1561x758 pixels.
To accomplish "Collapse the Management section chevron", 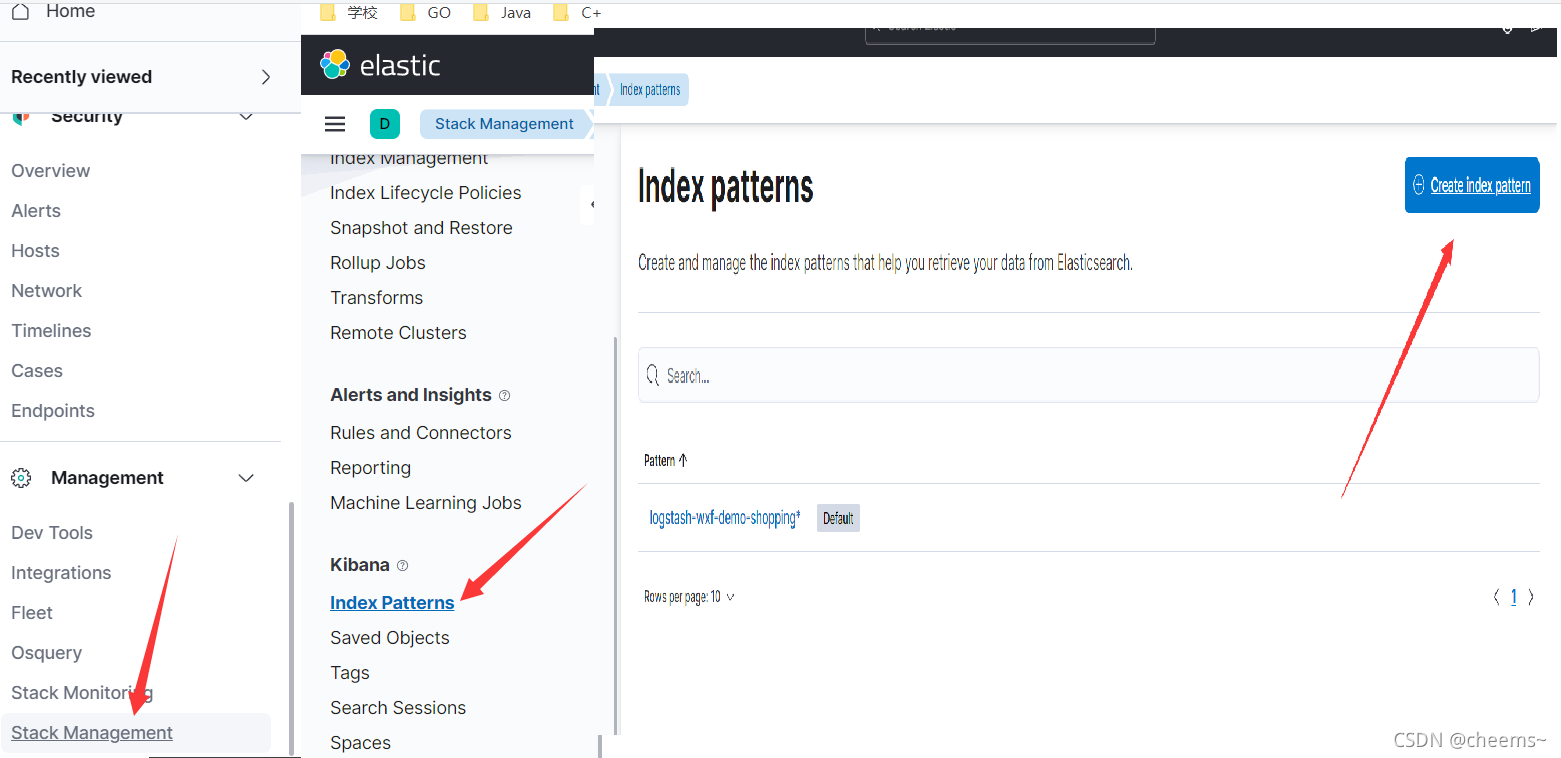I will point(246,478).
